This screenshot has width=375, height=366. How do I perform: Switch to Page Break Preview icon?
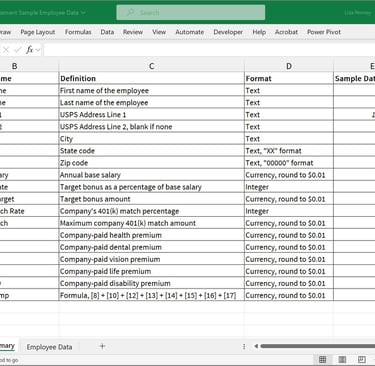[362, 359]
